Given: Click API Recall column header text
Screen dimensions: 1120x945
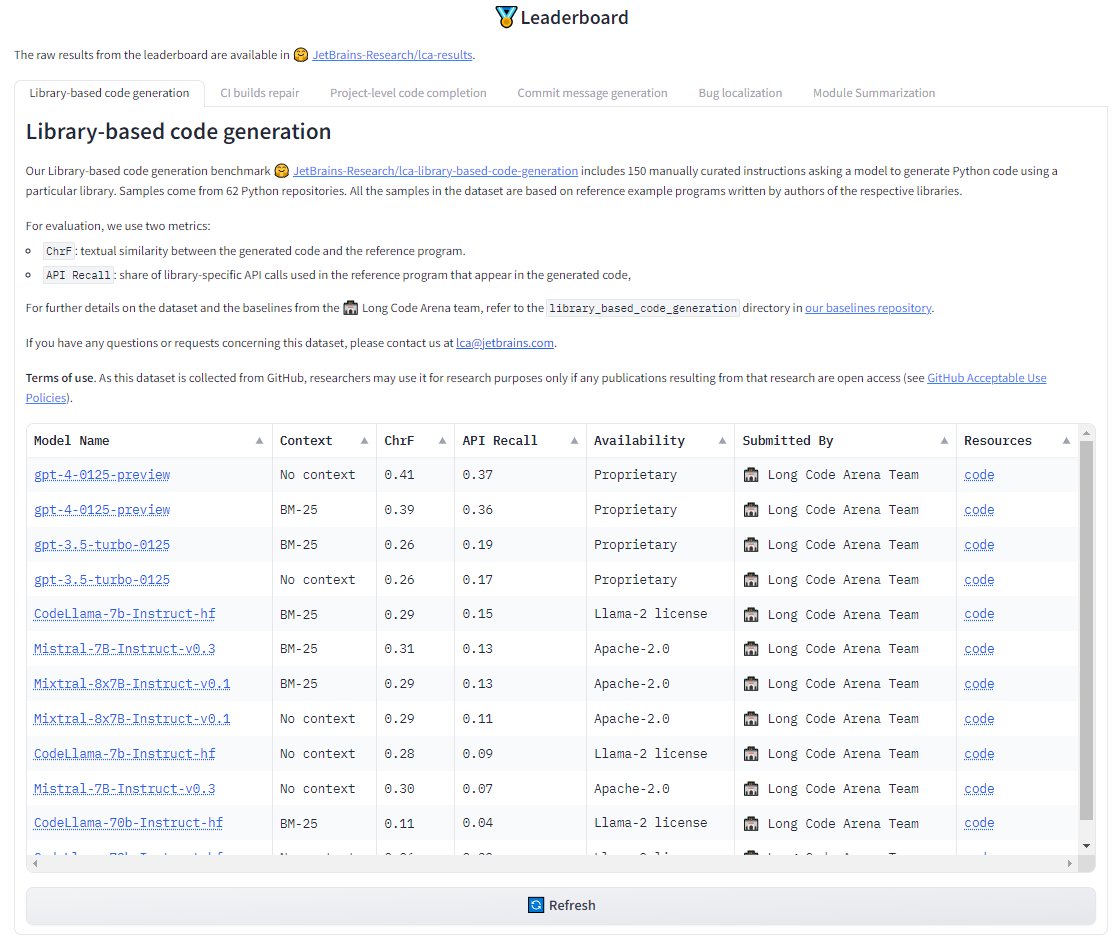Looking at the screenshot, I should [x=500, y=441].
